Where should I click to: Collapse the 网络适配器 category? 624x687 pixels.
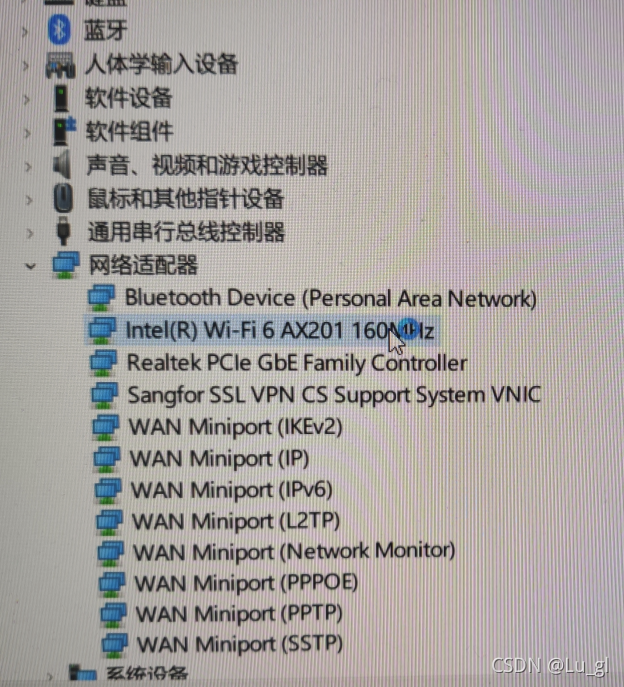pyautogui.click(x=30, y=266)
